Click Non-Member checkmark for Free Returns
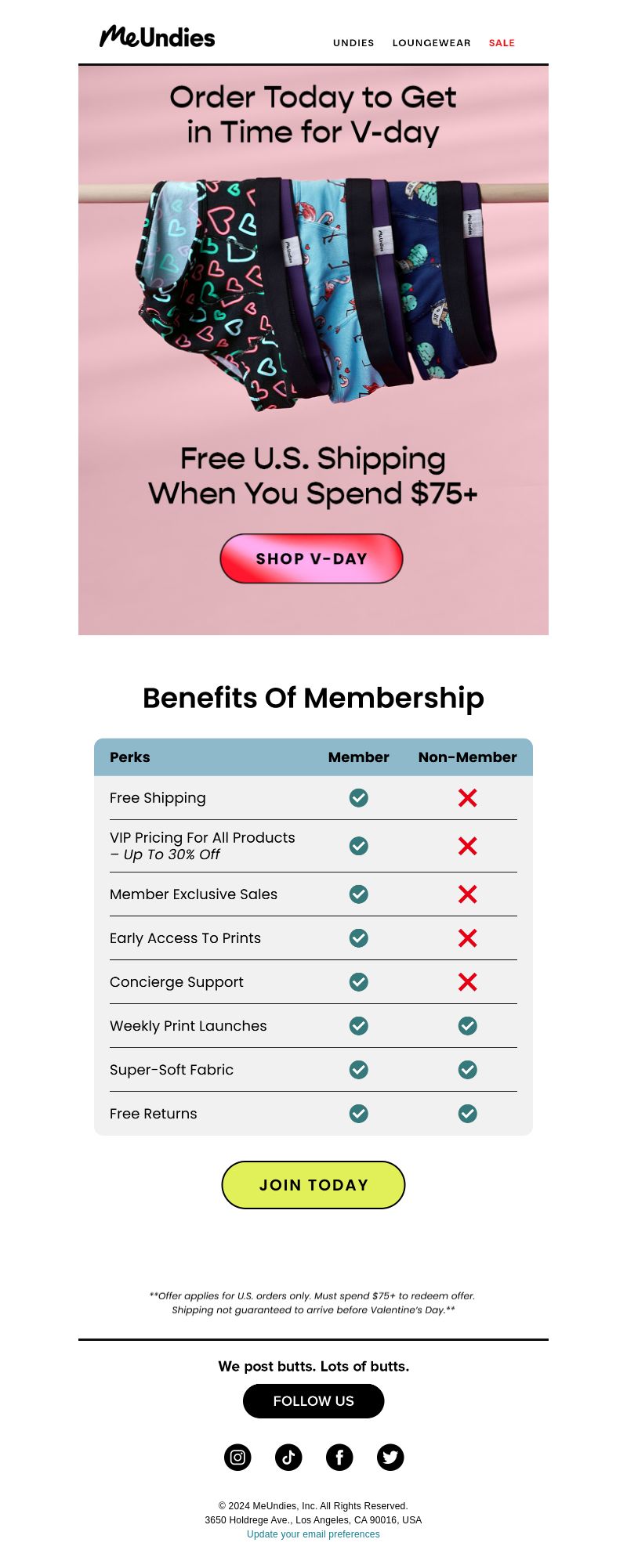 (x=468, y=1113)
